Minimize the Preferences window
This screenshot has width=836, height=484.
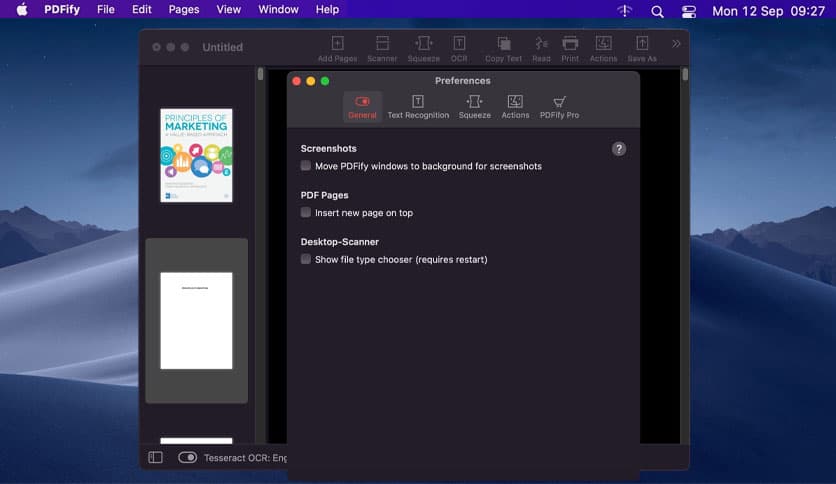coord(310,81)
